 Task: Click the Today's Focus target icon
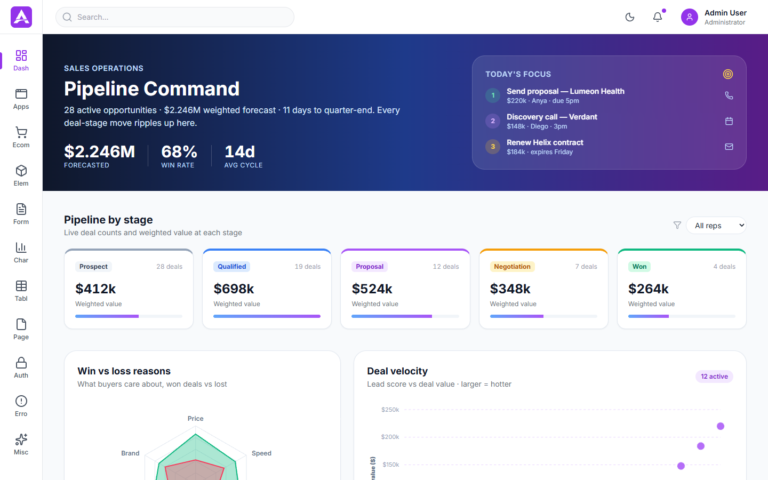728,74
